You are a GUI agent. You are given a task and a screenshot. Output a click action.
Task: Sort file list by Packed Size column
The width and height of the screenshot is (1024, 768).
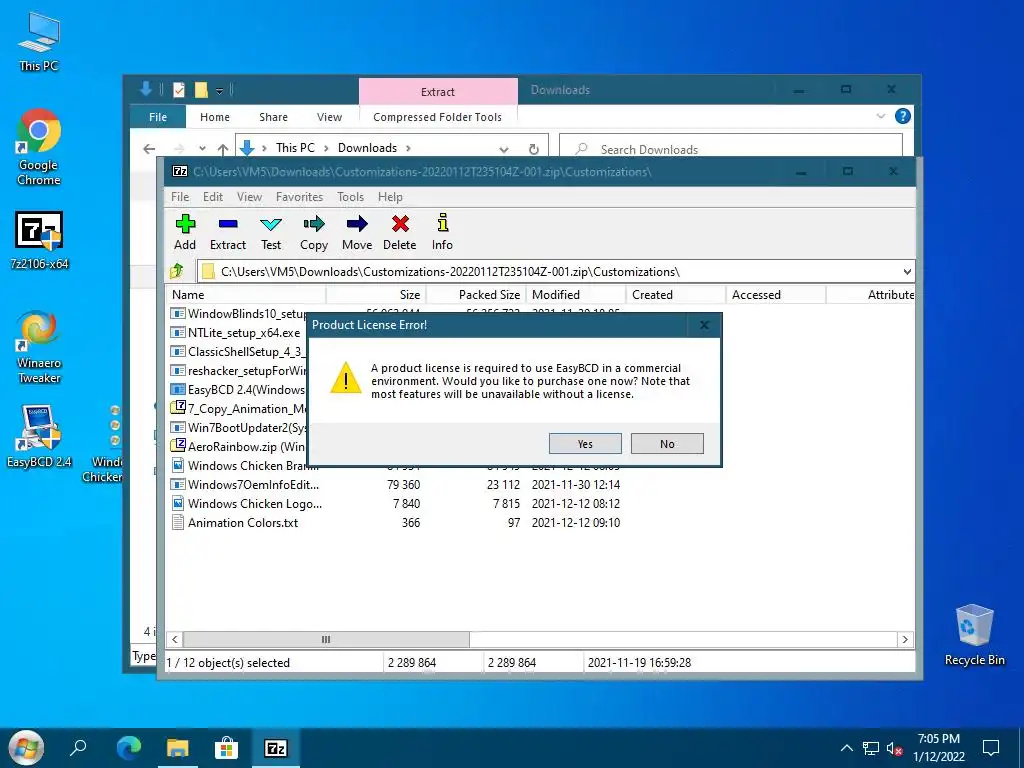[x=475, y=295]
